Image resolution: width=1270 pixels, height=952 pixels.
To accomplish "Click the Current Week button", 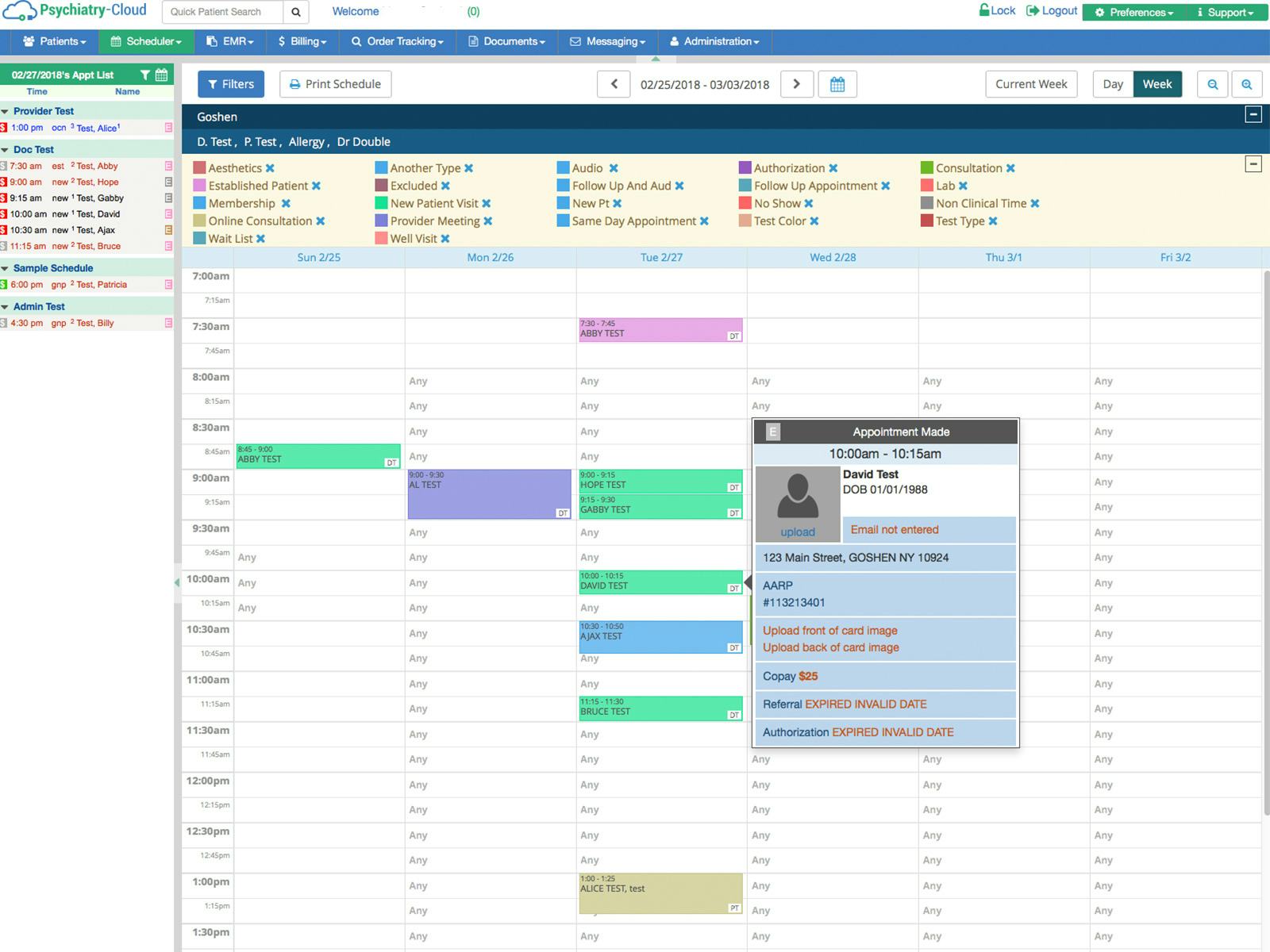I will [1030, 84].
